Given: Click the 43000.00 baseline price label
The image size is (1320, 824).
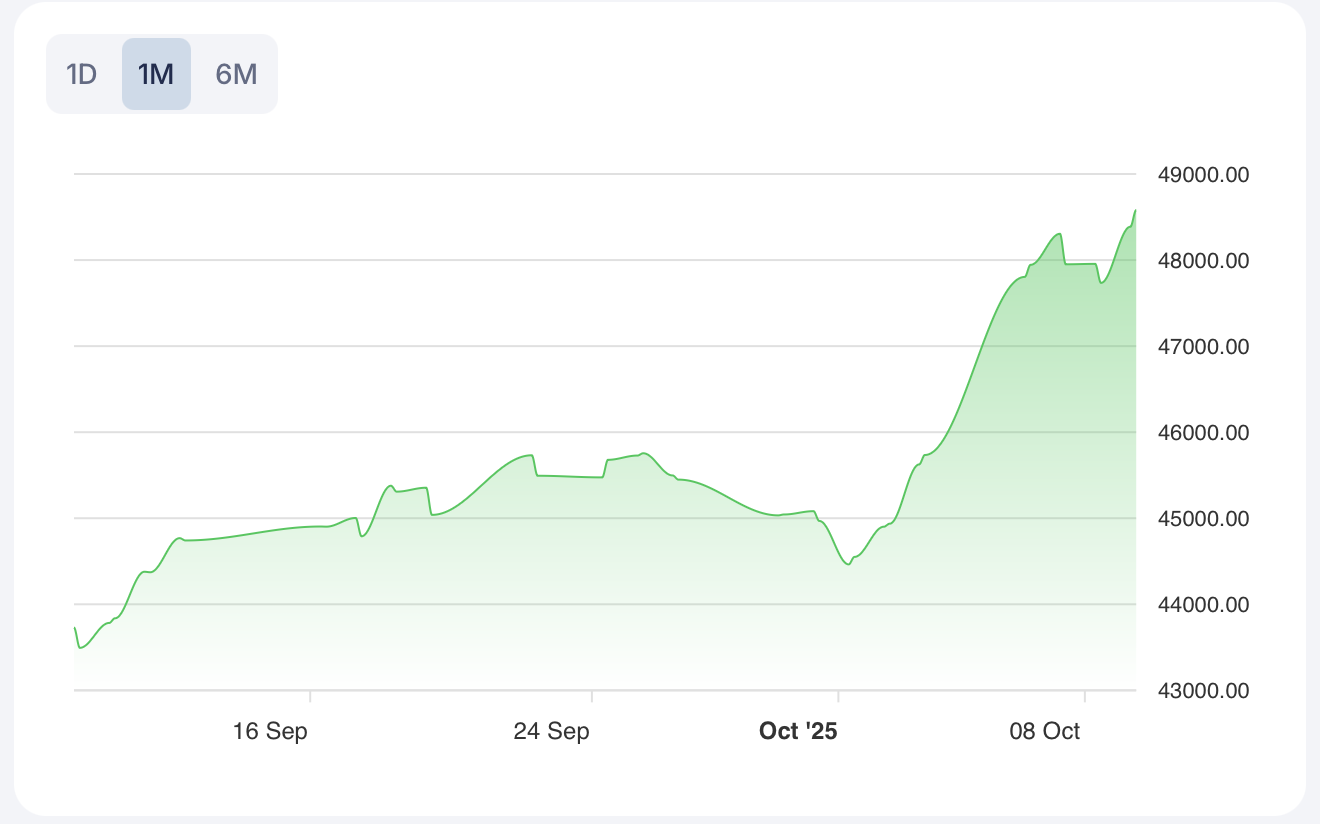Looking at the screenshot, I should click(1203, 691).
